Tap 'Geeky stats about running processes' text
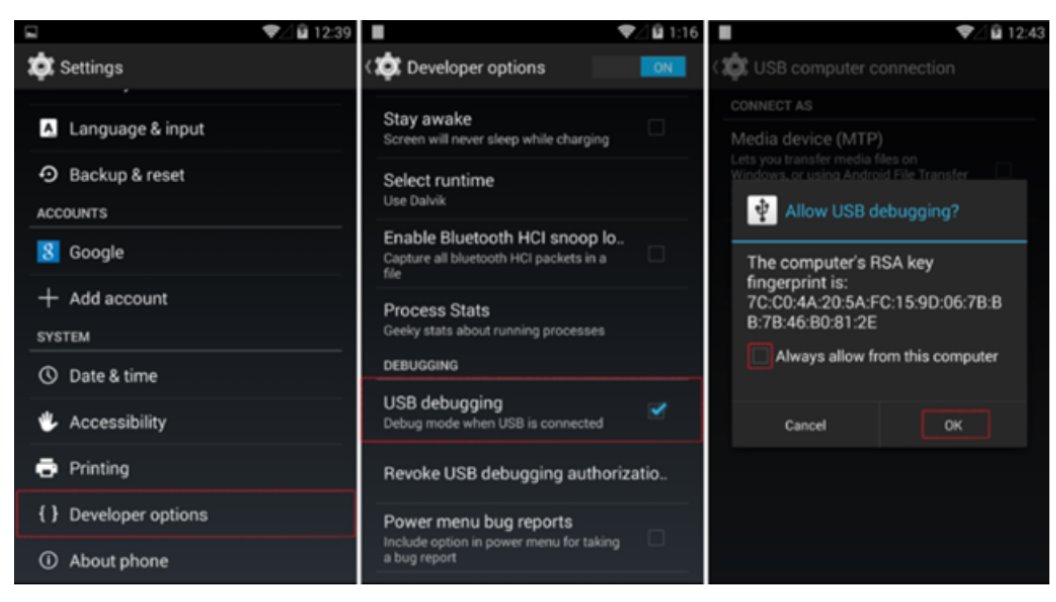Viewport: 1056px width, 602px height. click(494, 331)
